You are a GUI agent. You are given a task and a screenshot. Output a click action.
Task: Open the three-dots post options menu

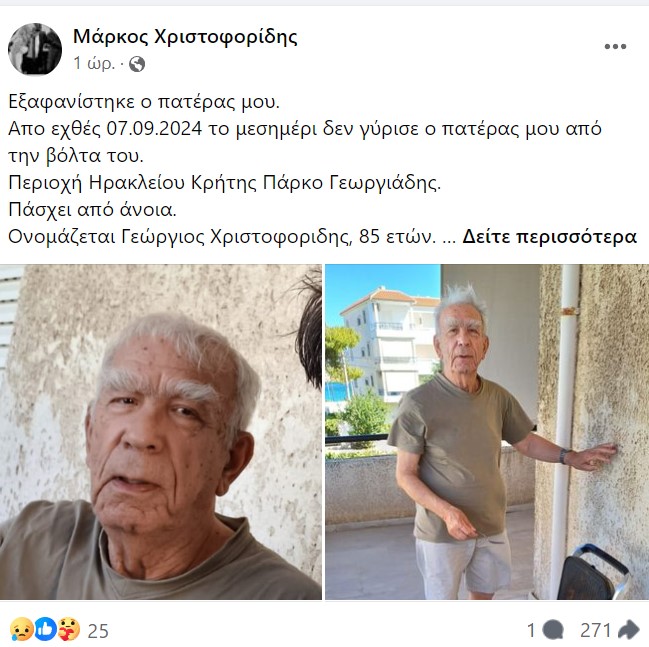[615, 46]
